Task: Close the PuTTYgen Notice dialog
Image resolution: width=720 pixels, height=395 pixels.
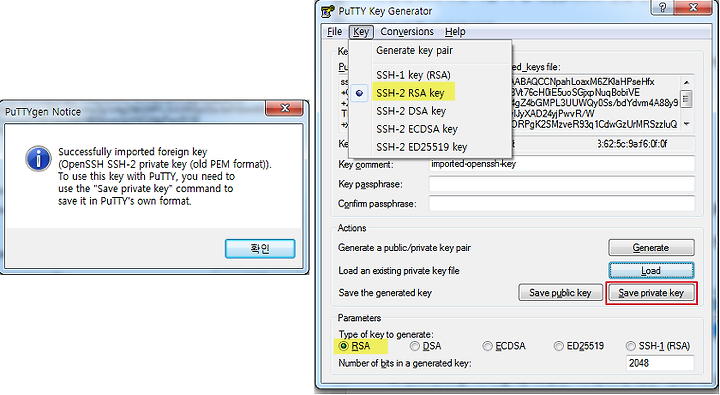Action: [x=284, y=108]
